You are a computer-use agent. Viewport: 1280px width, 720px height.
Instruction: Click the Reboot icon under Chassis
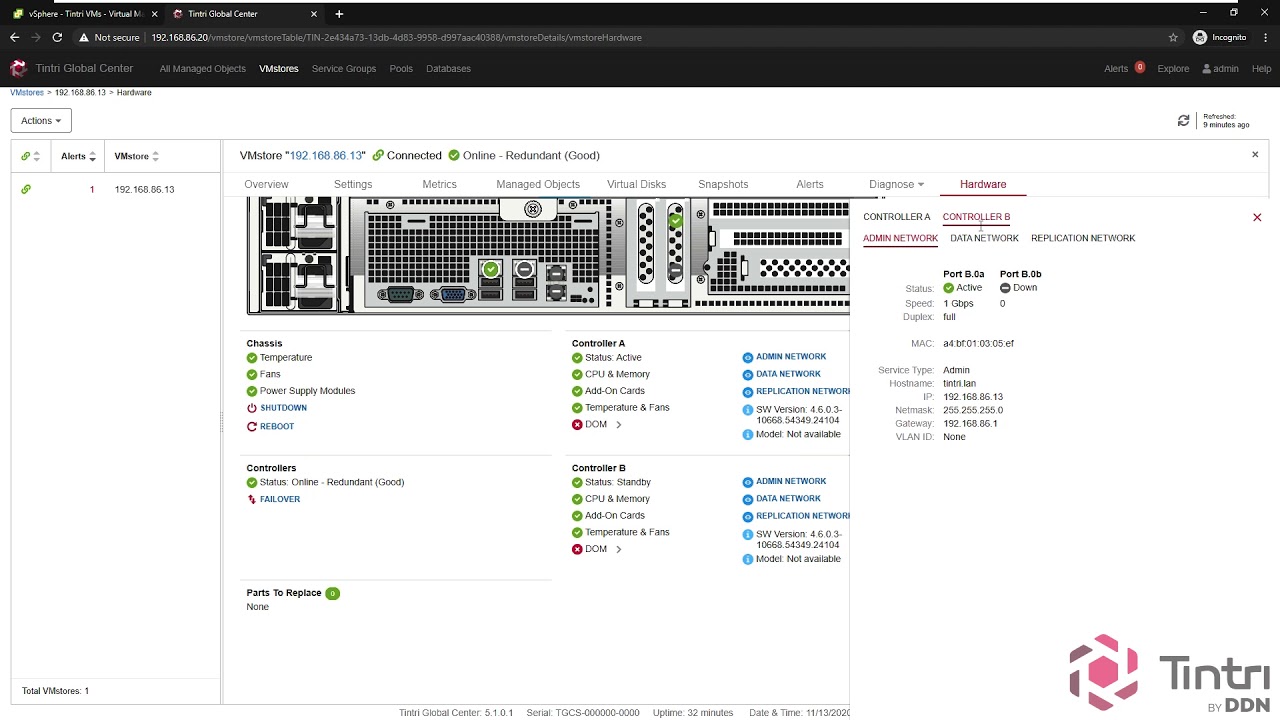click(252, 426)
